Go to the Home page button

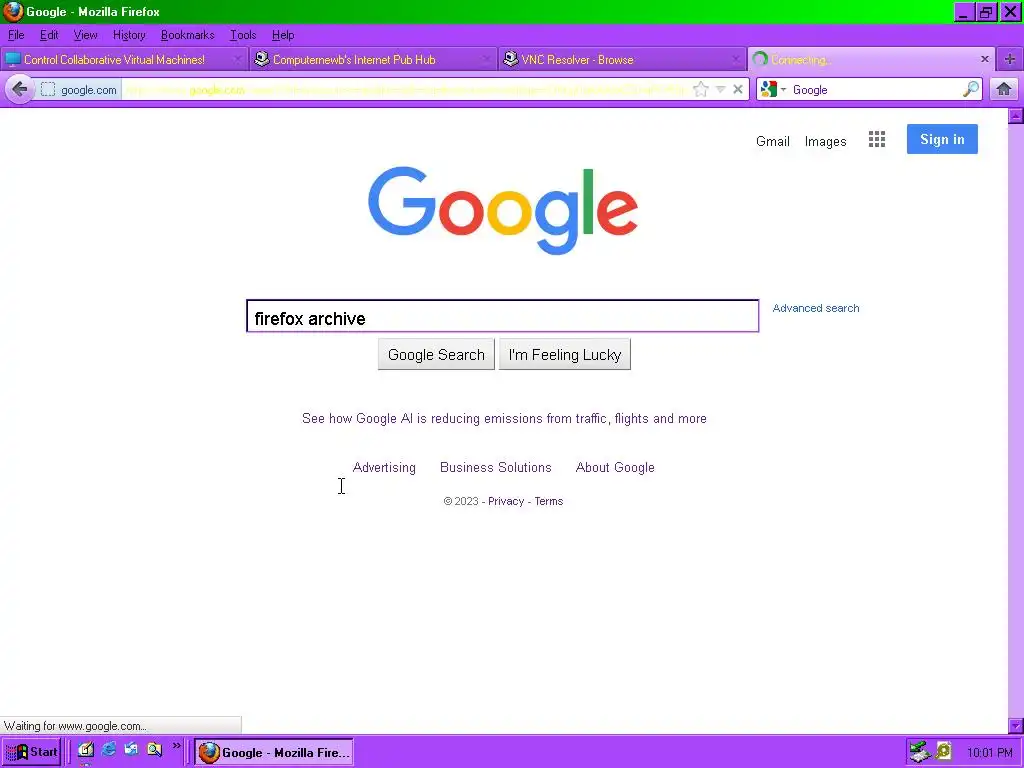[1004, 89]
